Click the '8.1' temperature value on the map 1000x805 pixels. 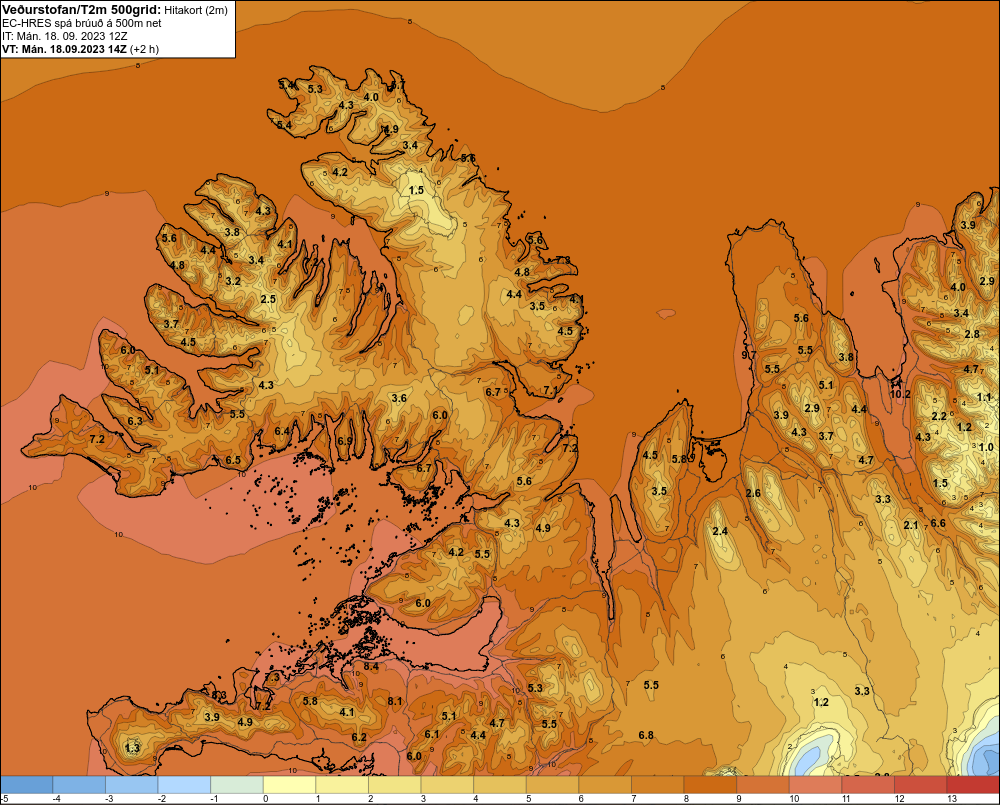coord(395,701)
